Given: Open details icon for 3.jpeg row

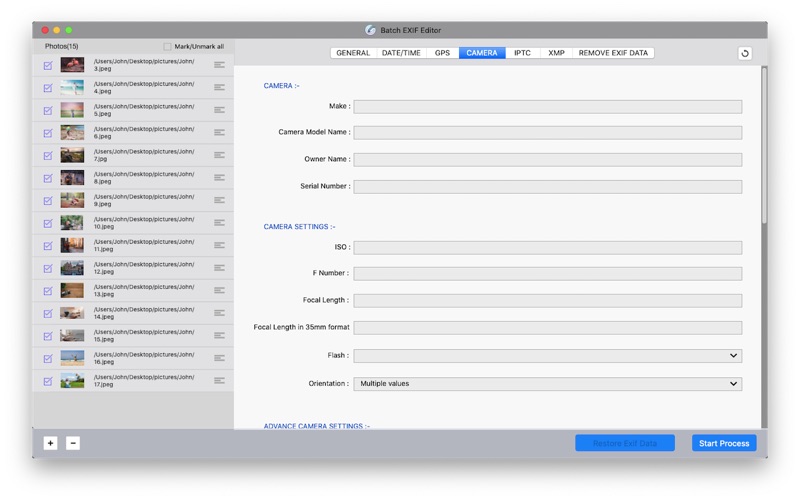Looking at the screenshot, I should tap(219, 65).
